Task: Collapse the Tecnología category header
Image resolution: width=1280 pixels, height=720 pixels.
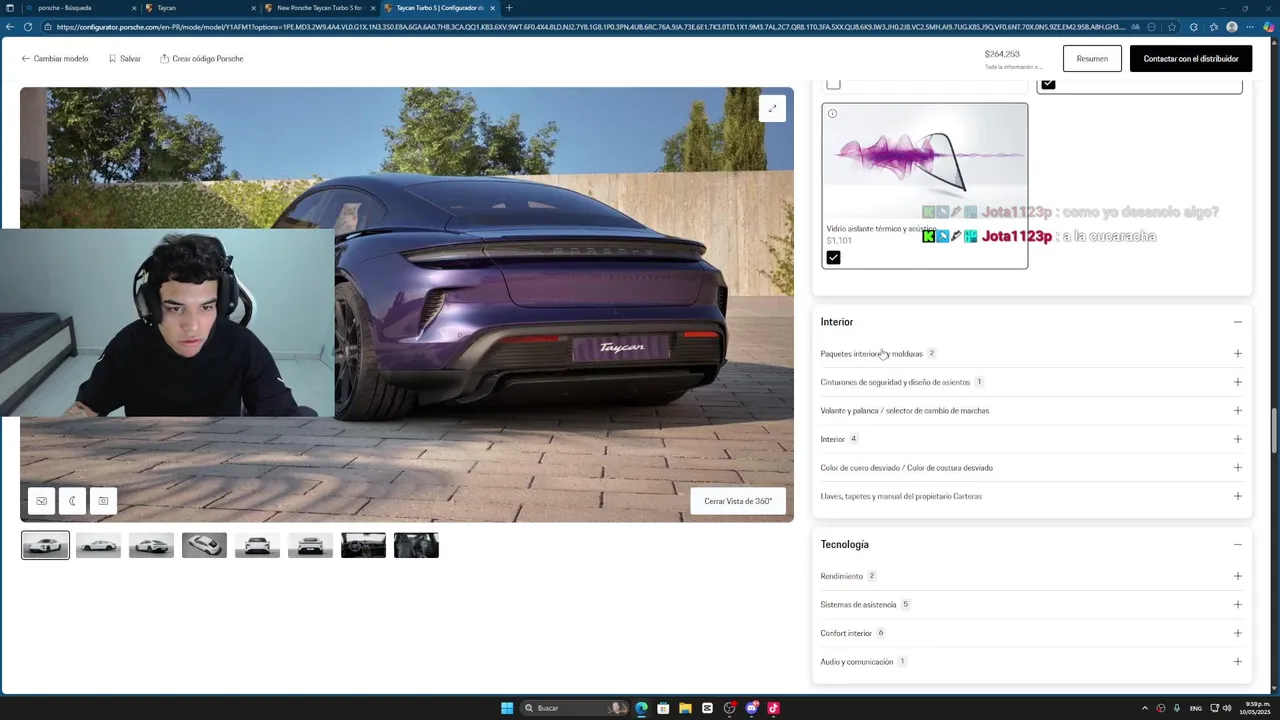Action: 1031,544
